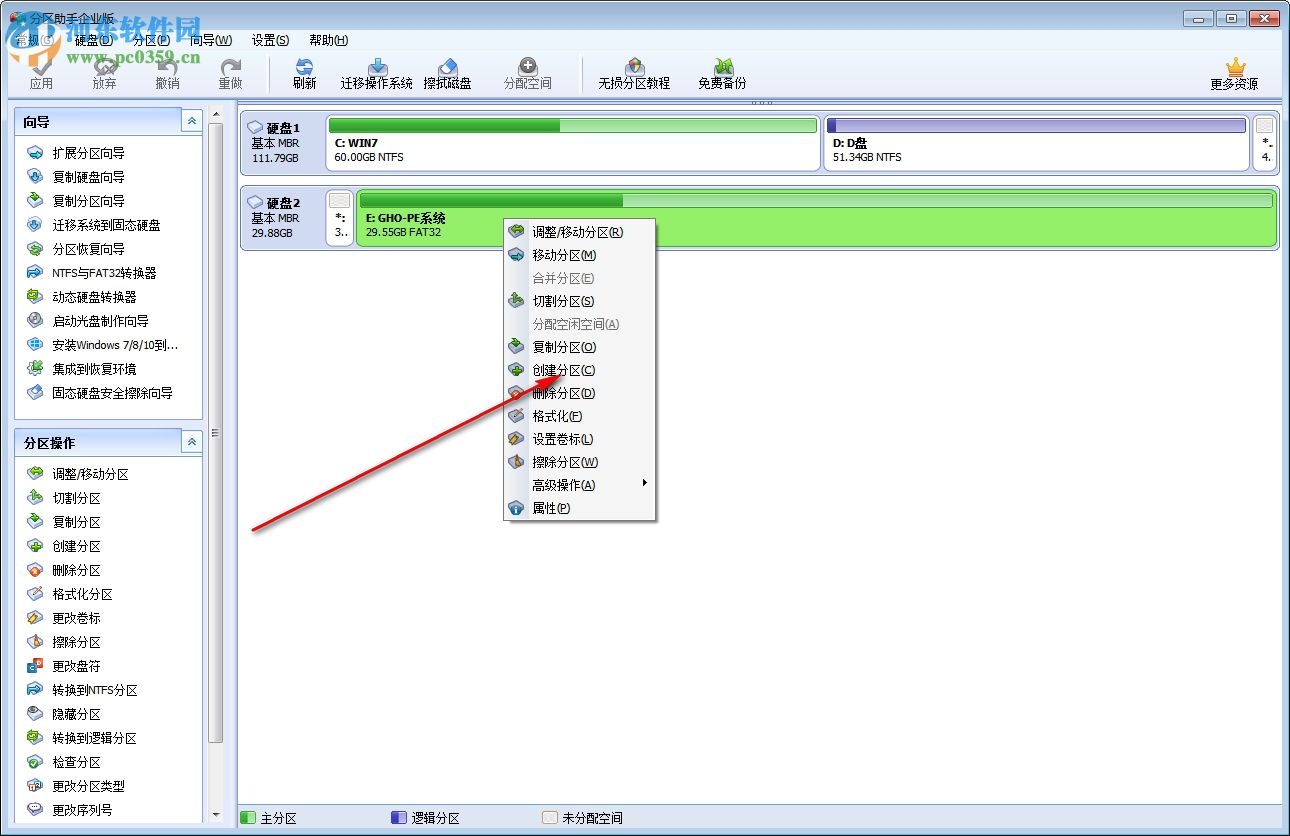The height and width of the screenshot is (836, 1290).
Task: Open 更多资源 crown icon
Action: pos(1234,74)
